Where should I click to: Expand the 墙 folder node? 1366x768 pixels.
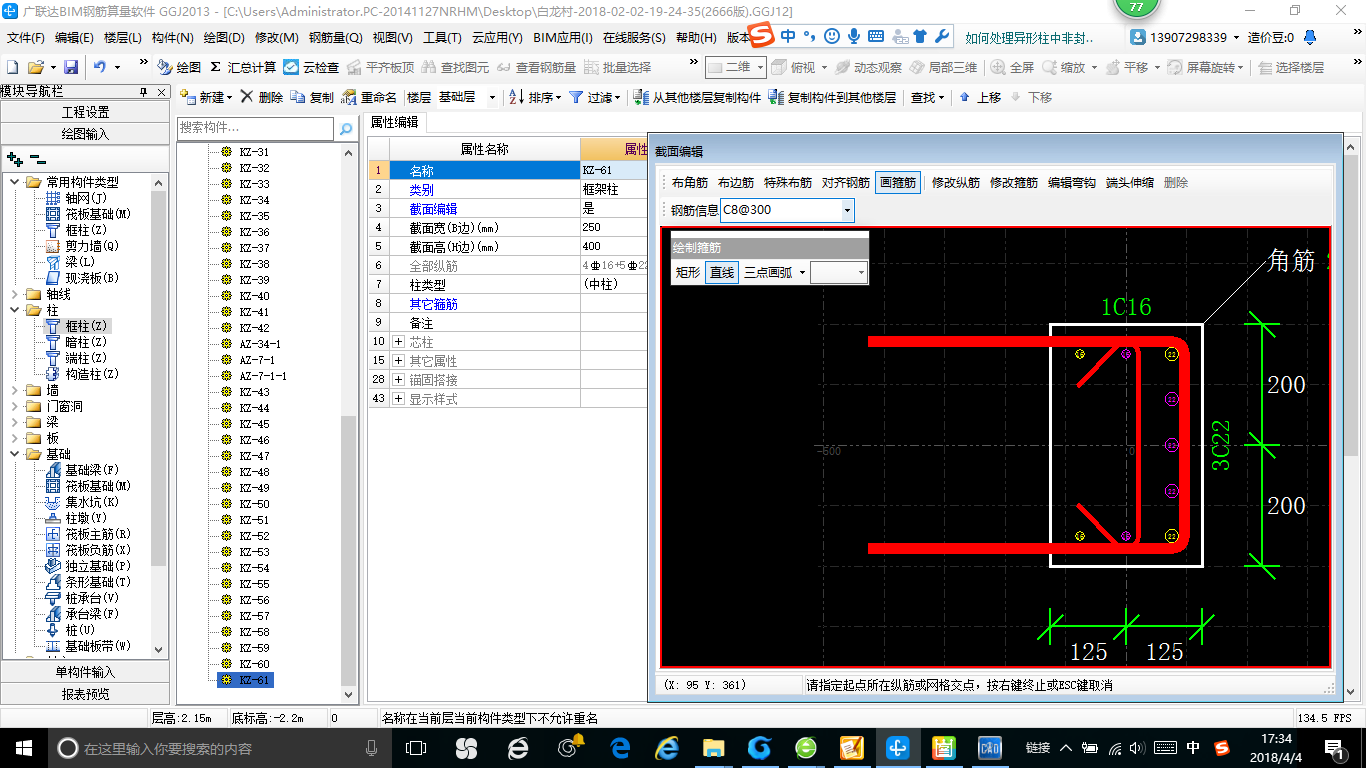pos(14,390)
